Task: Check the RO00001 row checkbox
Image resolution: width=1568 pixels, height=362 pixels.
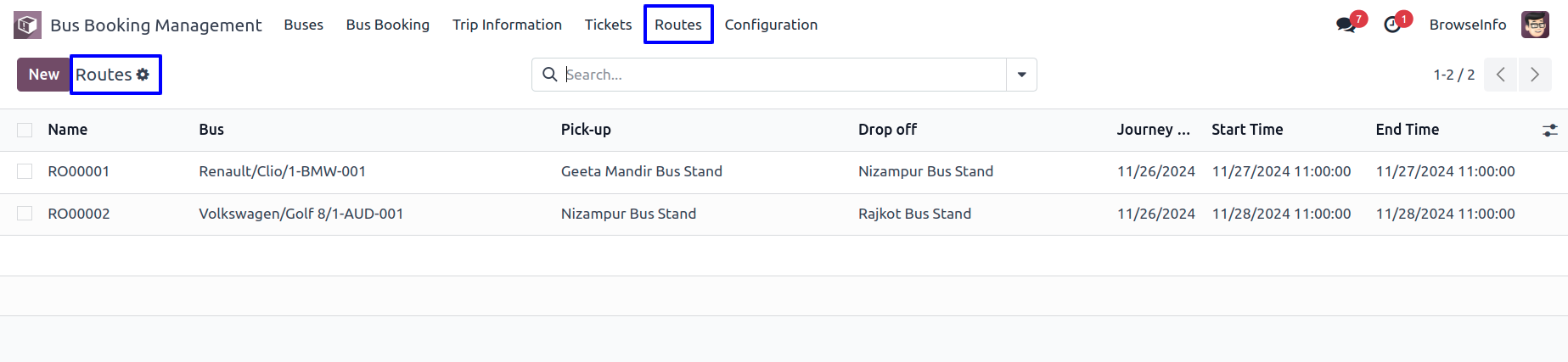Action: point(25,171)
